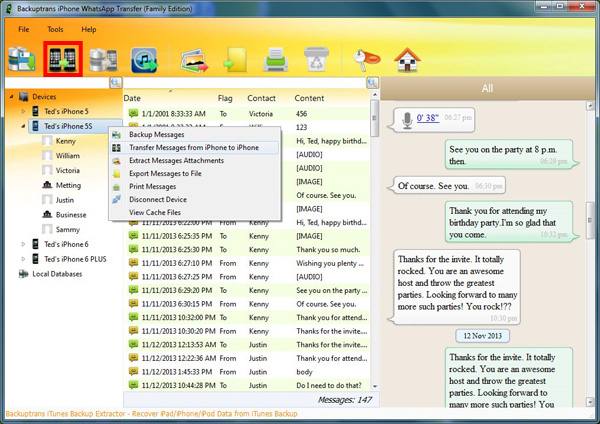The width and height of the screenshot is (600, 424).
Task: Select Justin contact in tree
Action: point(65,200)
